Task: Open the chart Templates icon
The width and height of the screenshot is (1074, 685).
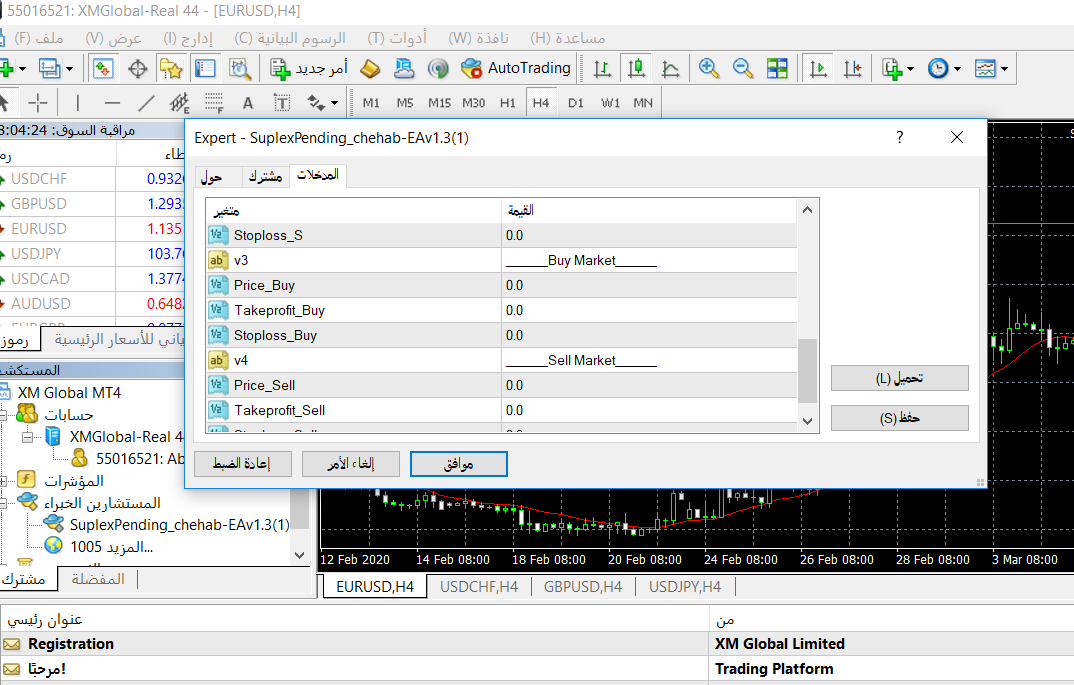Action: click(985, 68)
